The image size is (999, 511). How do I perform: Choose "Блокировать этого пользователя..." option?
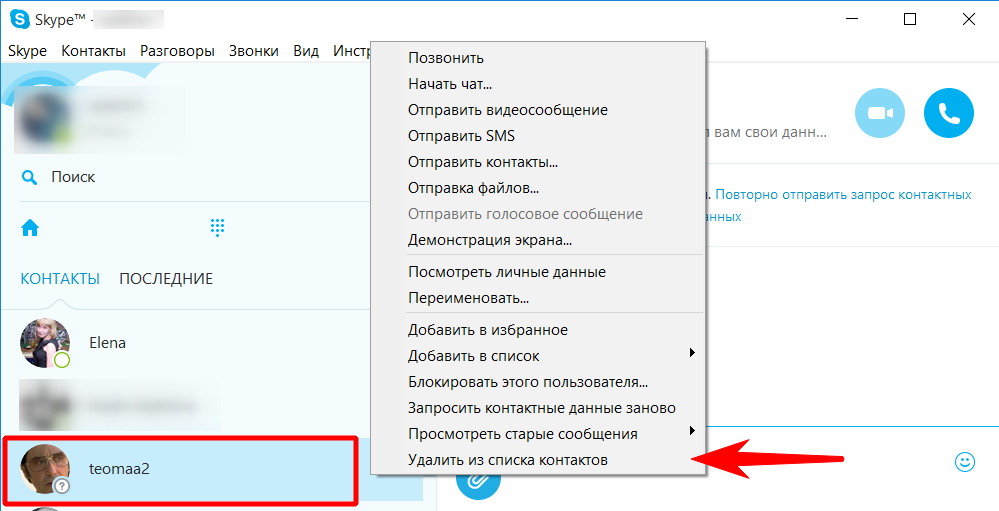[527, 382]
